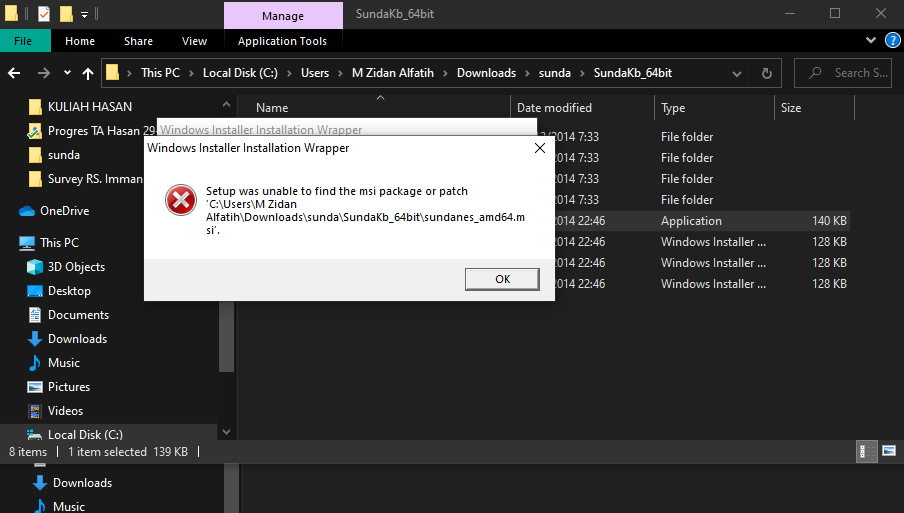
Task: Open the Music folder icon in sidebar
Action: [34, 363]
